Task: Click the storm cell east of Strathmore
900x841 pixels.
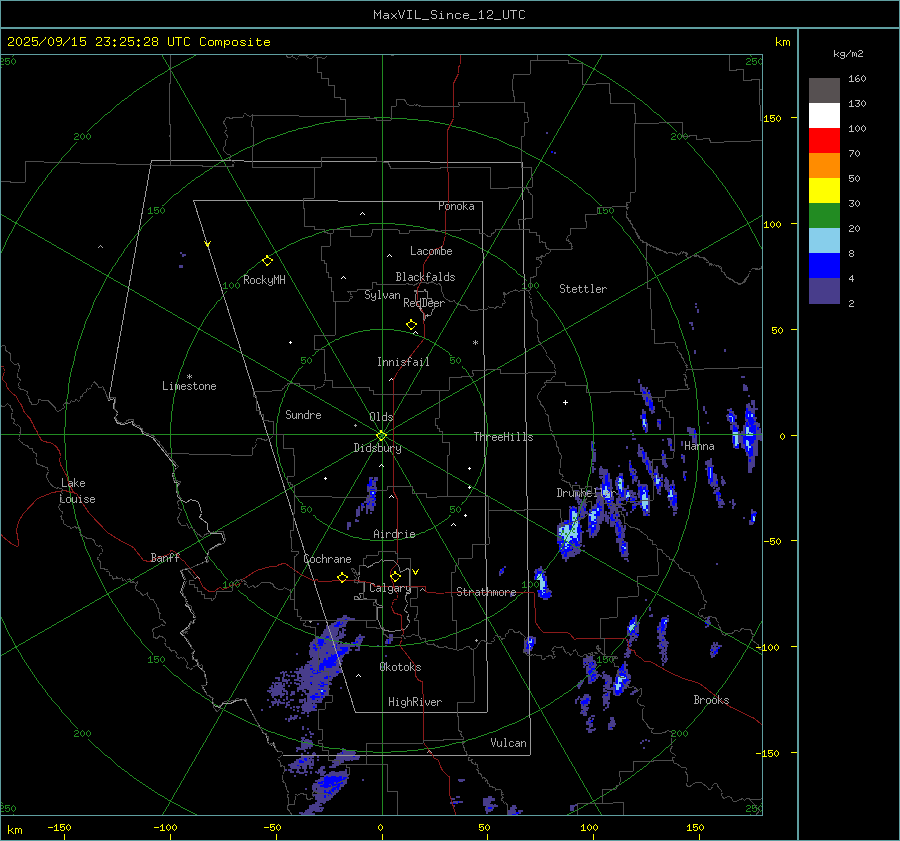Action: click(542, 583)
